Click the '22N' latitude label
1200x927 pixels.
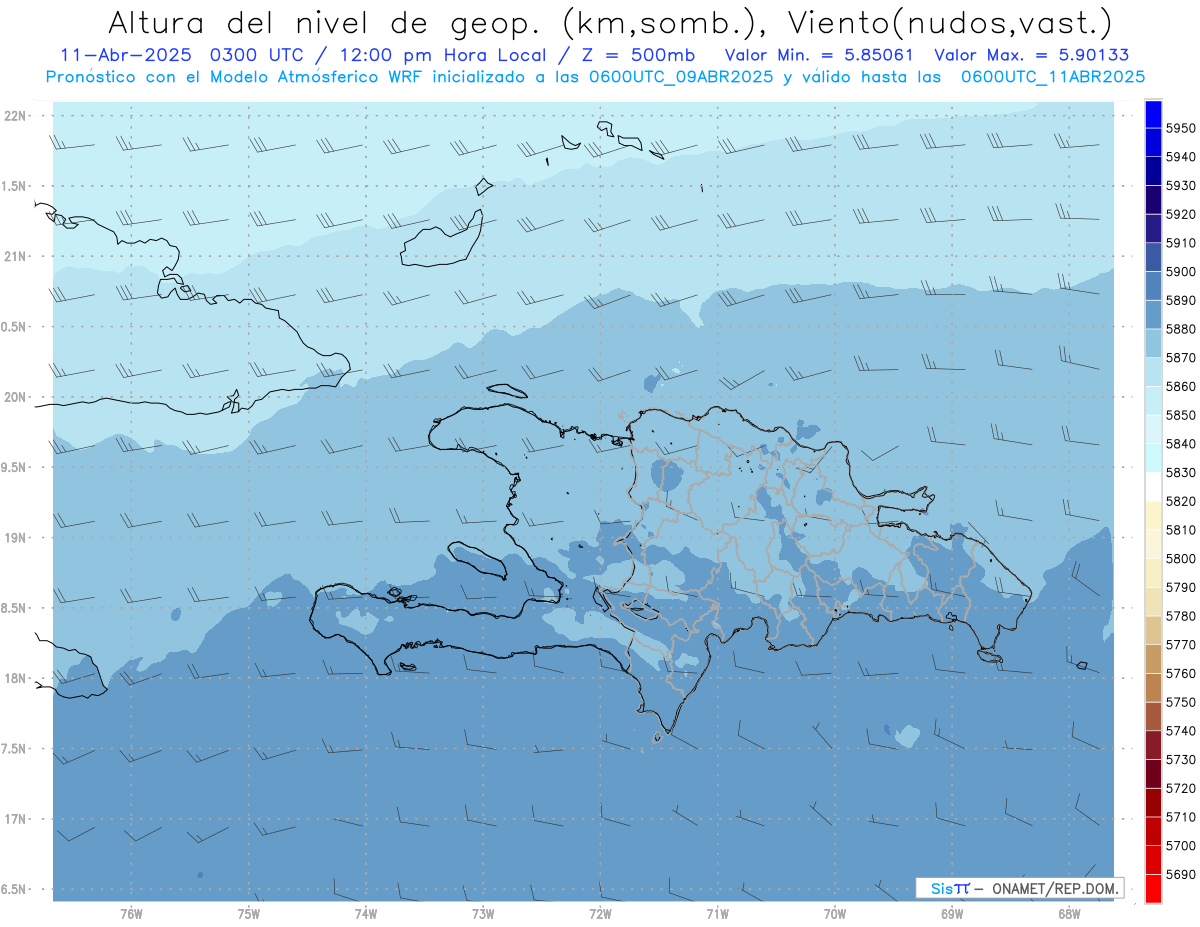14,115
